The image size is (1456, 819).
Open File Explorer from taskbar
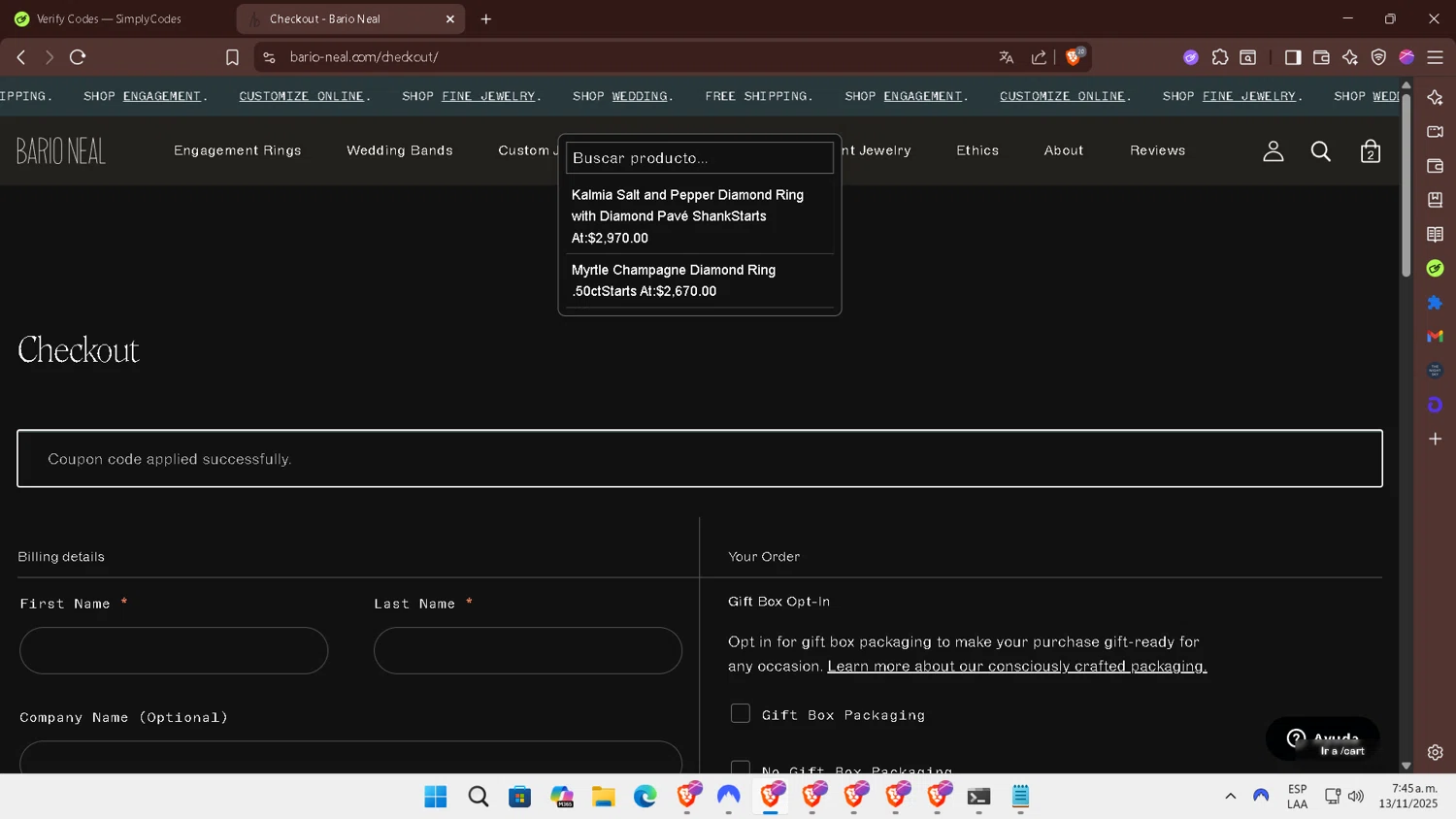click(604, 797)
